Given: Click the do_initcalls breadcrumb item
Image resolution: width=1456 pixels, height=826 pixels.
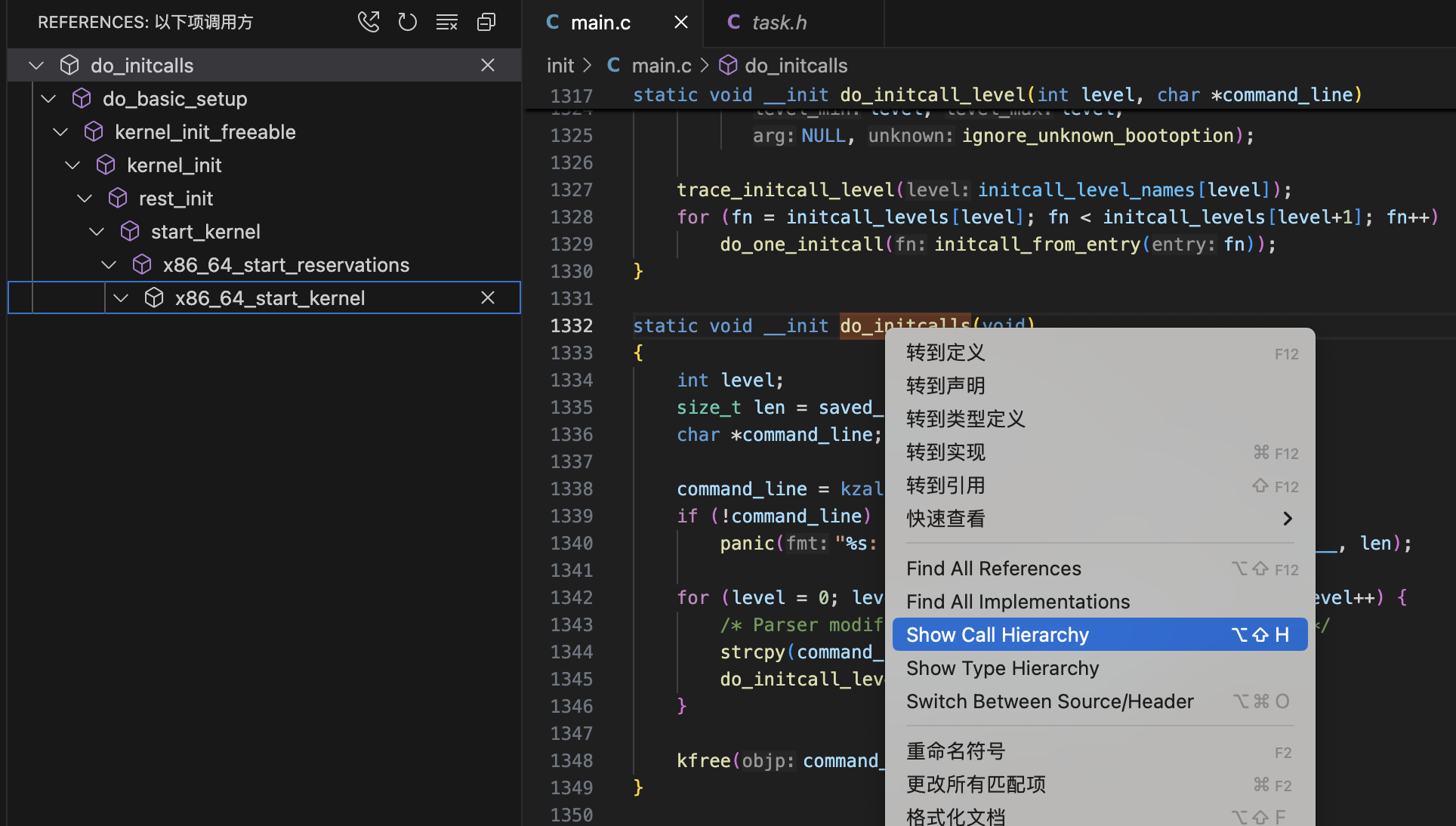Looking at the screenshot, I should [796, 66].
